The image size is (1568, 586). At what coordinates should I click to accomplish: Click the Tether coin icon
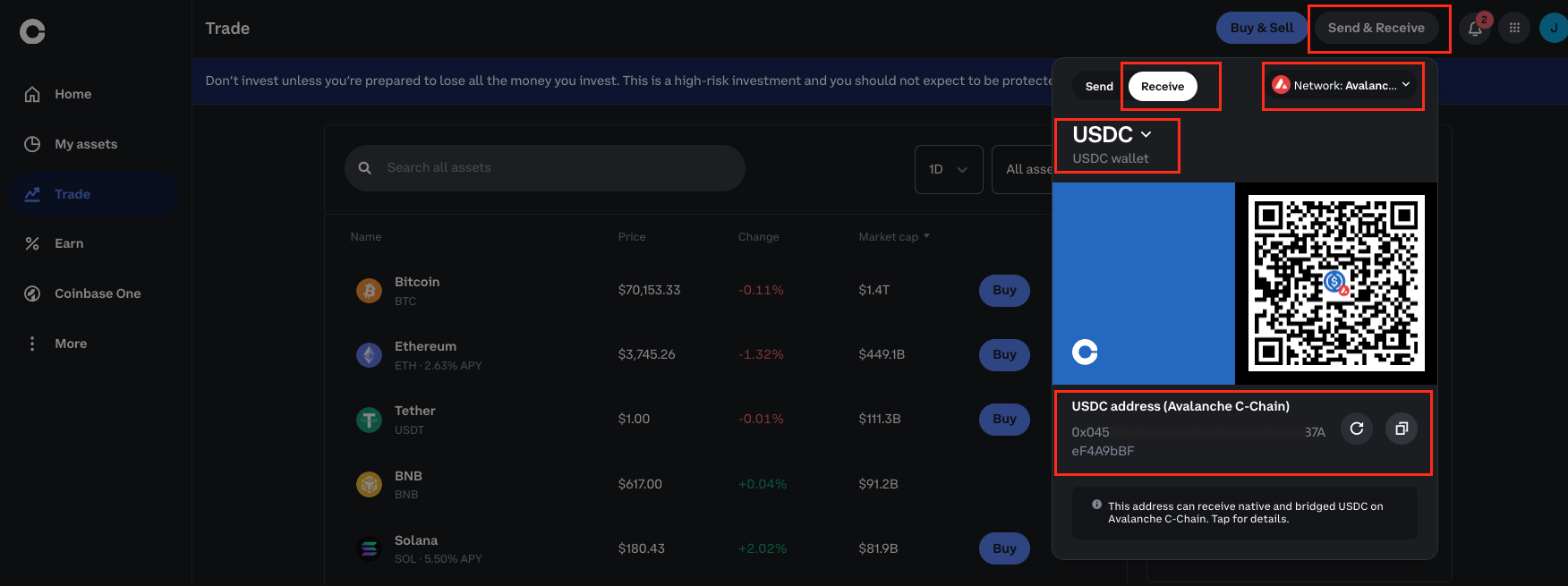tap(370, 420)
